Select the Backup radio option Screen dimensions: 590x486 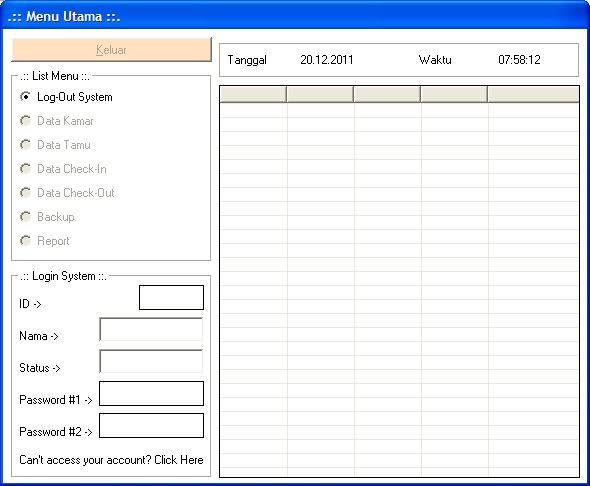(47, 217)
